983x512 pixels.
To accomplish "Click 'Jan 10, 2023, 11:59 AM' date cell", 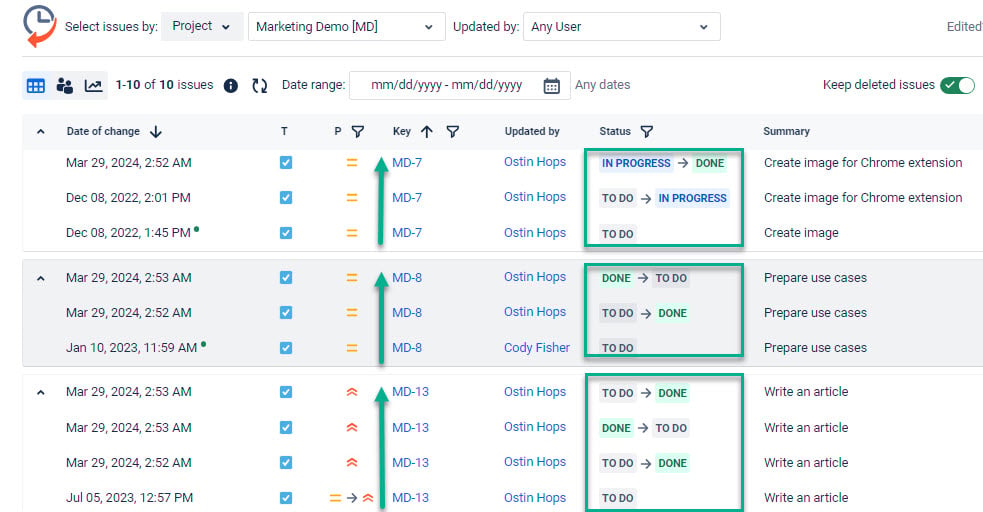I will point(132,348).
